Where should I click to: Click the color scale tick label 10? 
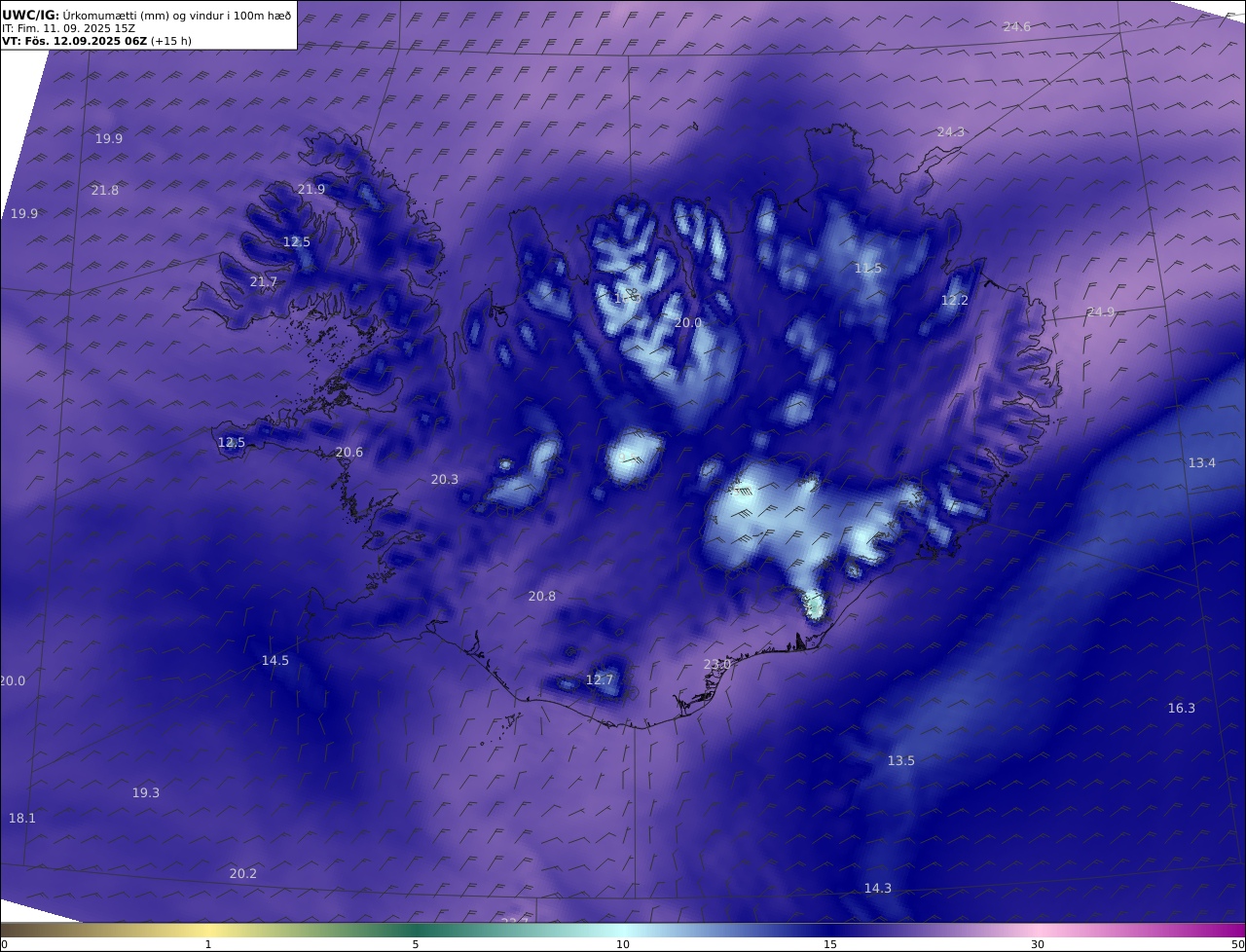(x=623, y=944)
